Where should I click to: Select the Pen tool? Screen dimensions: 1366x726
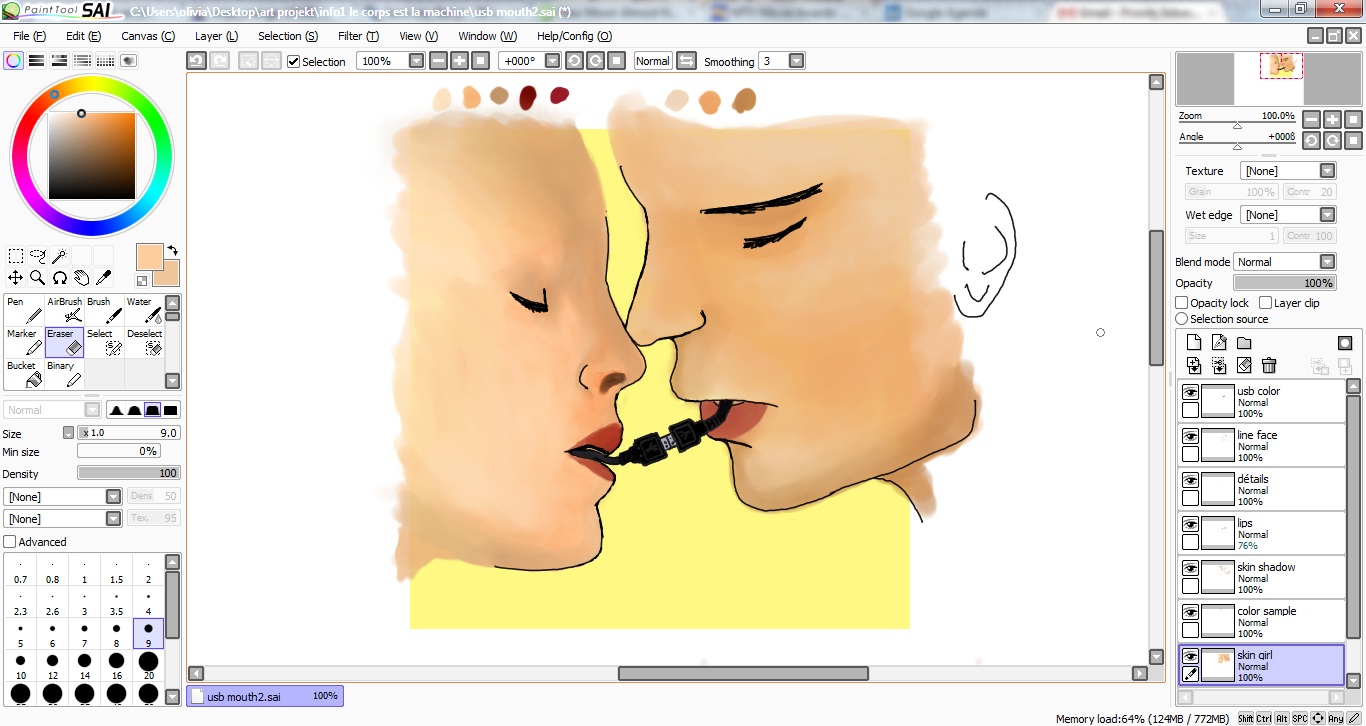(x=24, y=311)
